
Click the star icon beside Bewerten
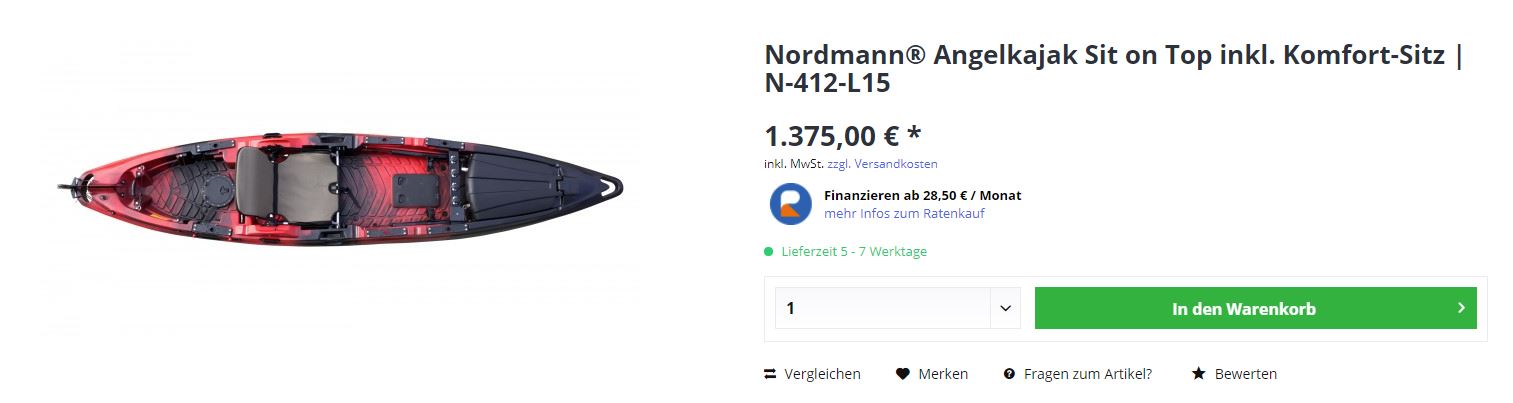(1198, 374)
